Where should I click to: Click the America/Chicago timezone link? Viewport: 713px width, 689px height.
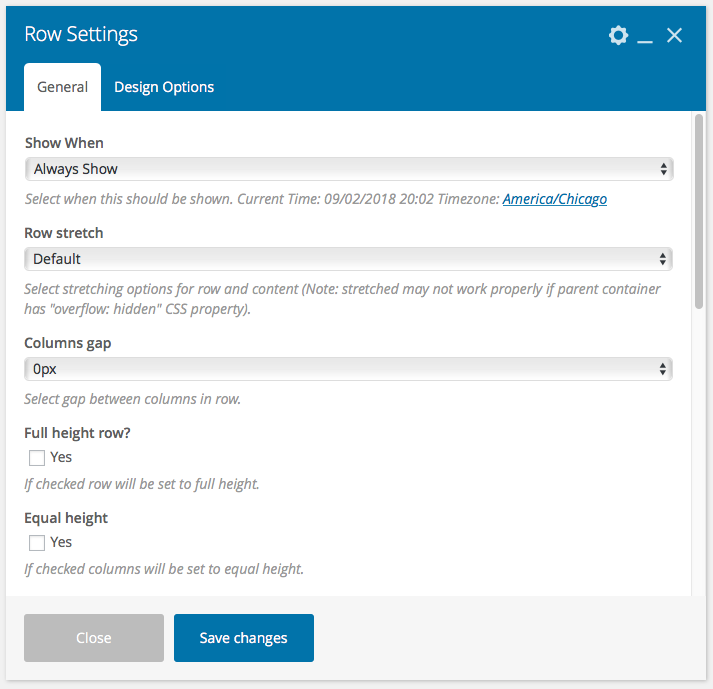554,199
